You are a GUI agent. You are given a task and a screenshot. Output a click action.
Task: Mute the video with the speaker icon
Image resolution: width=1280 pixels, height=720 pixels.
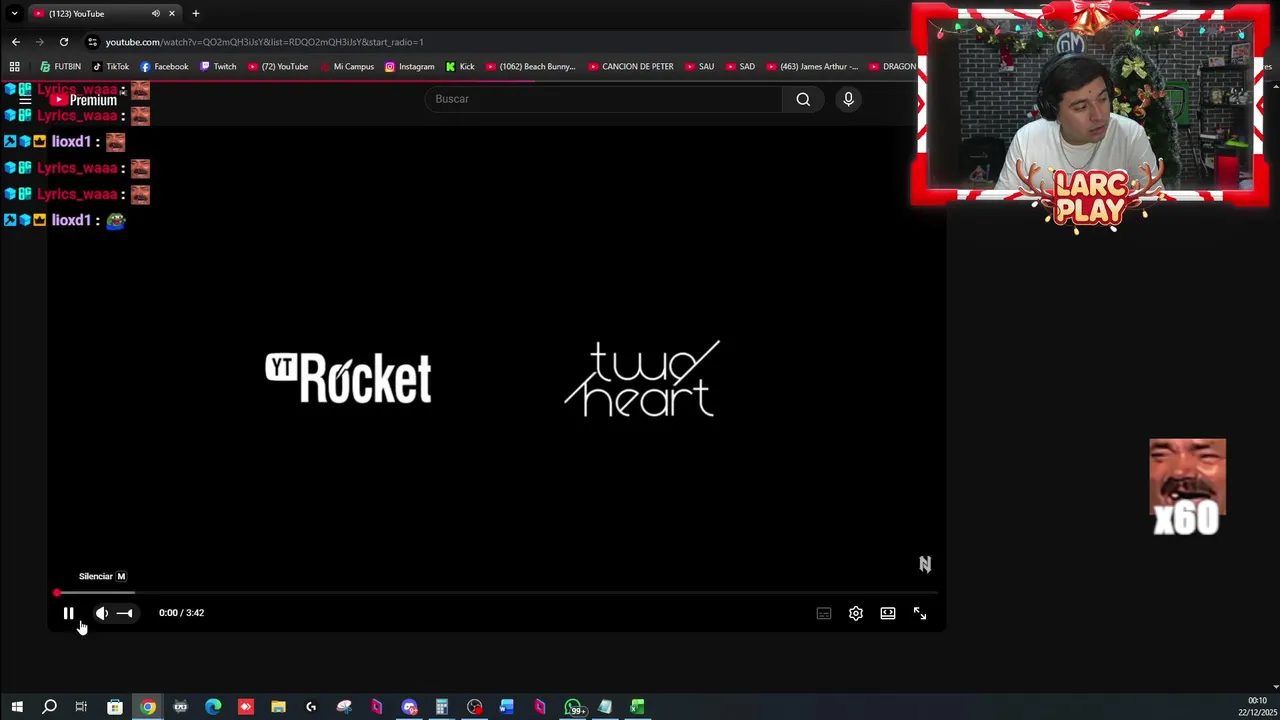tap(102, 613)
